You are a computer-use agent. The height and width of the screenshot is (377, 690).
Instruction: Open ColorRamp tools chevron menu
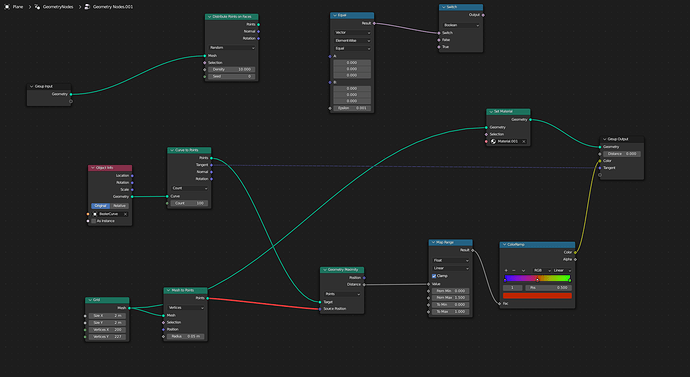click(x=523, y=271)
